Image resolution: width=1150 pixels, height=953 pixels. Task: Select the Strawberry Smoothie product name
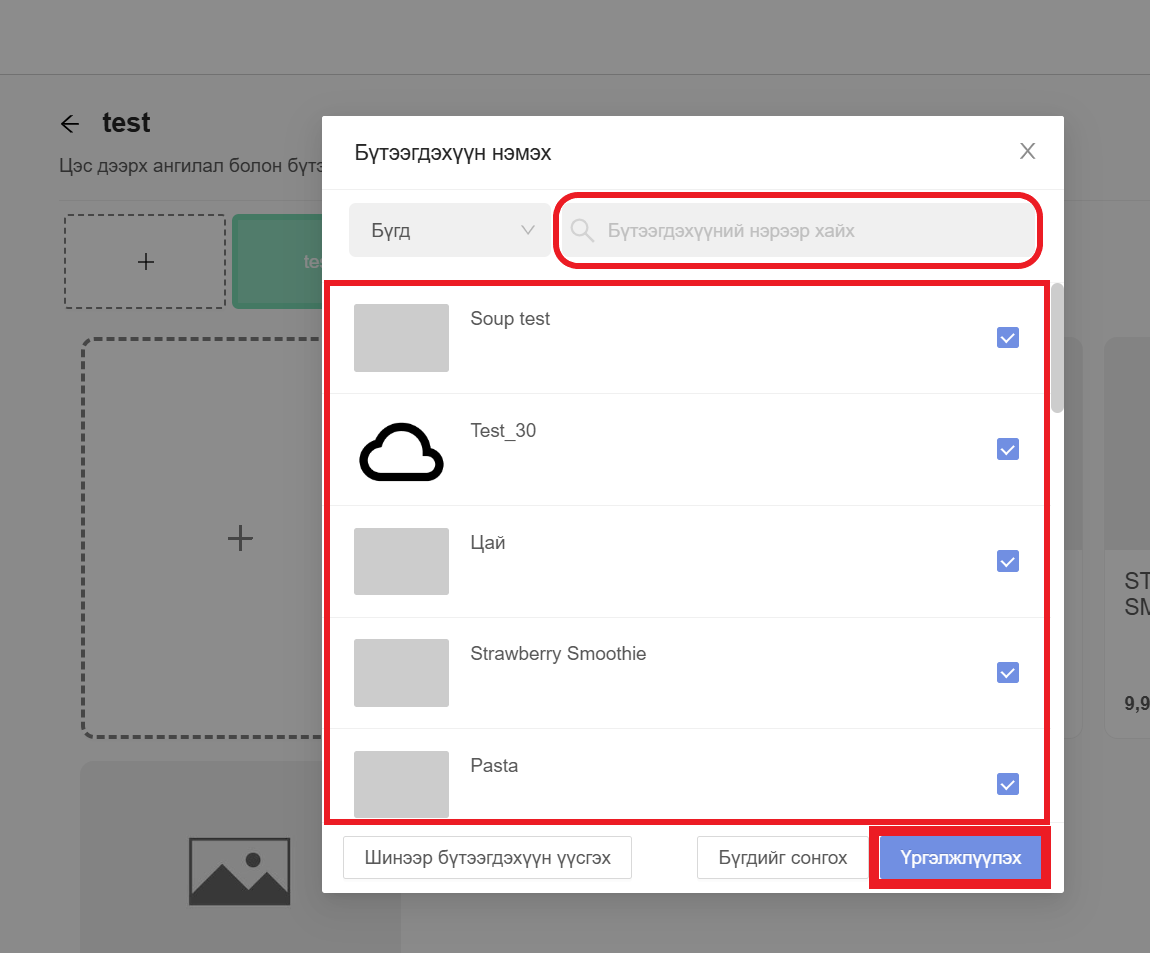pos(558,654)
